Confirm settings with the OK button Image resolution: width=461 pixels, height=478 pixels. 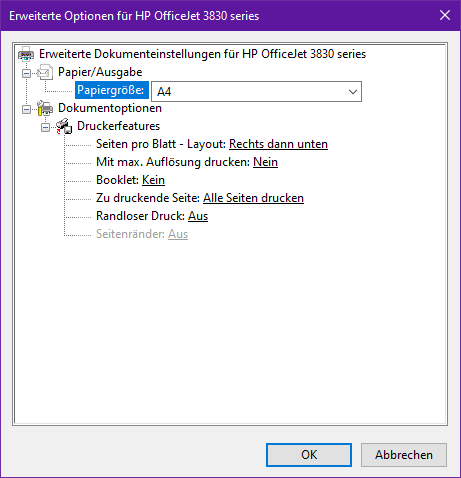pos(309,455)
